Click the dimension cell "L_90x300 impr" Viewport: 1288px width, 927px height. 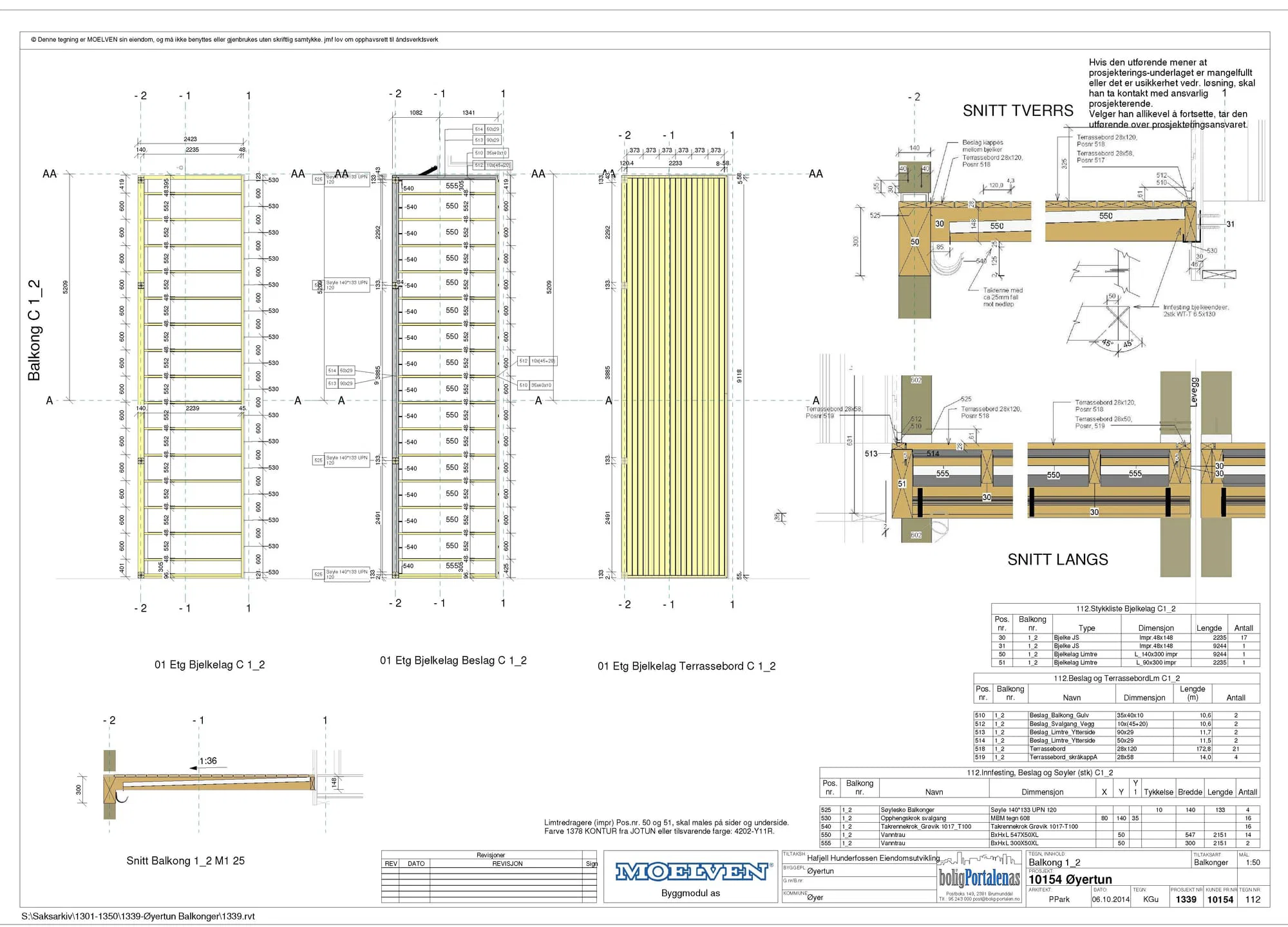pos(1156,662)
